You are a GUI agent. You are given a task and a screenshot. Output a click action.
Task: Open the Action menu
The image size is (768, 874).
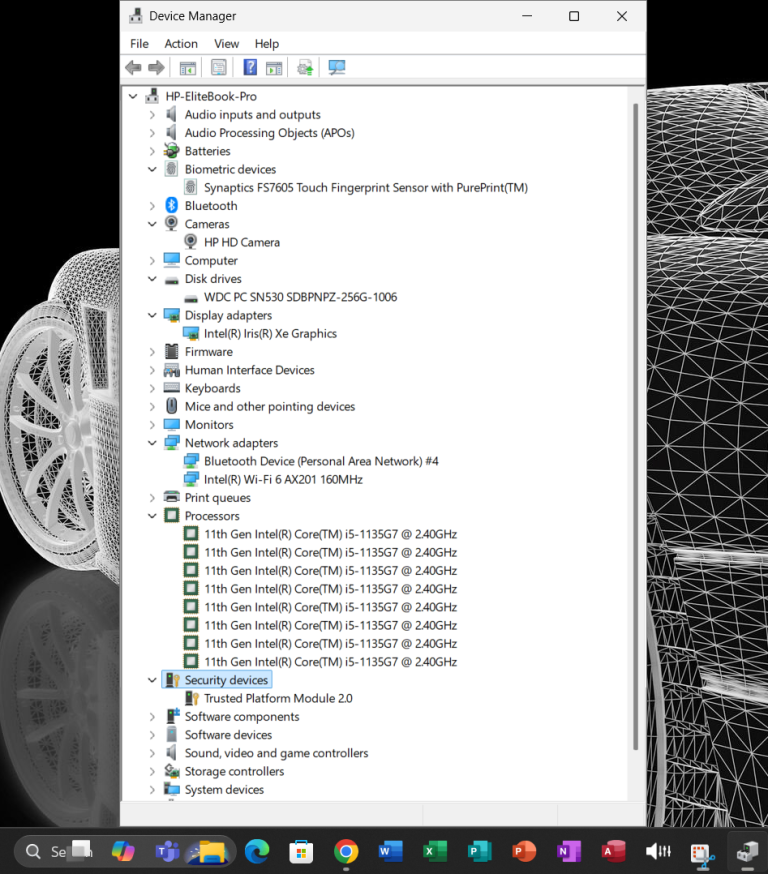coord(181,44)
